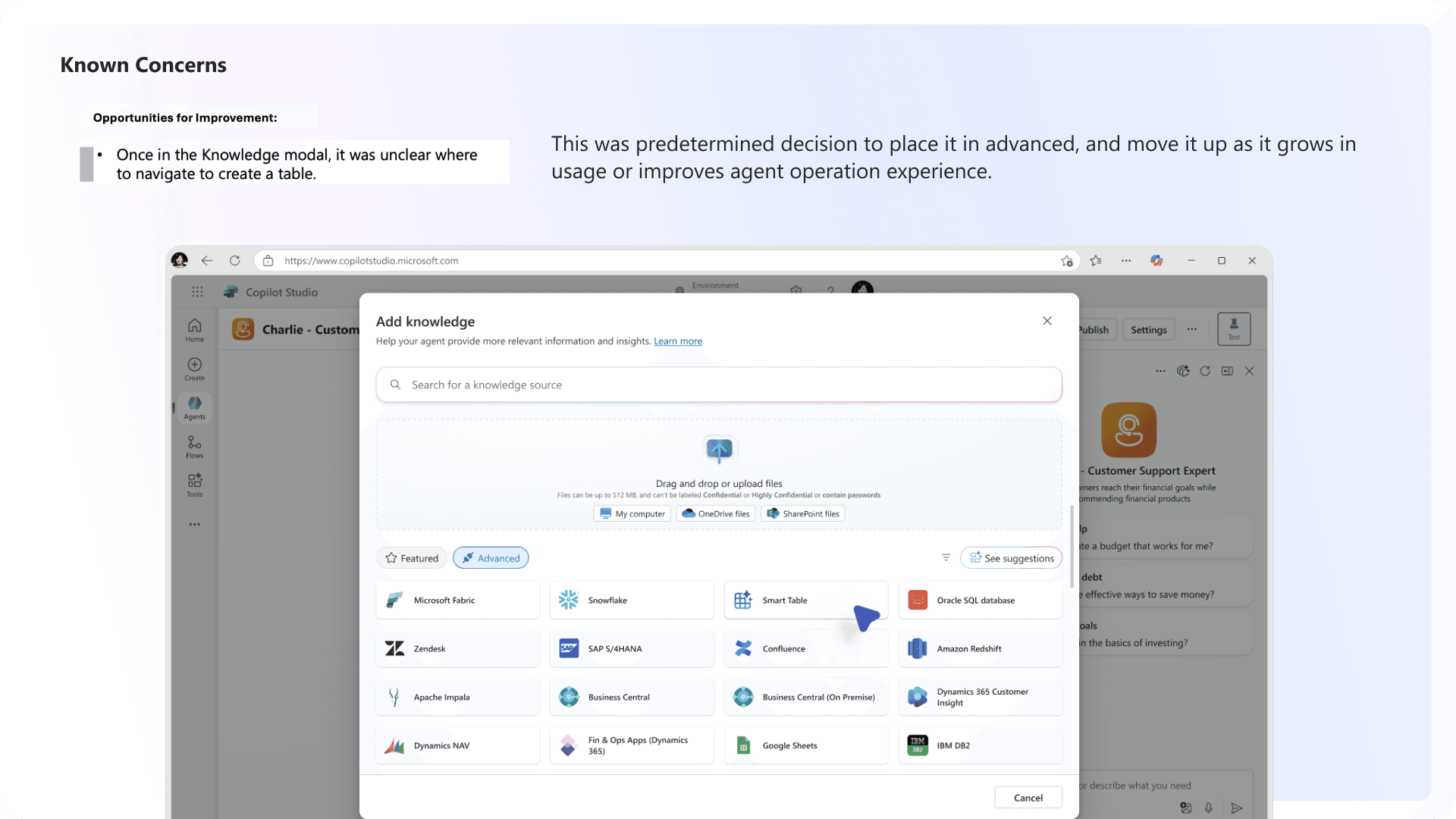Toggle the Advanced filter pill
This screenshot has height=819, width=1456.
click(491, 558)
